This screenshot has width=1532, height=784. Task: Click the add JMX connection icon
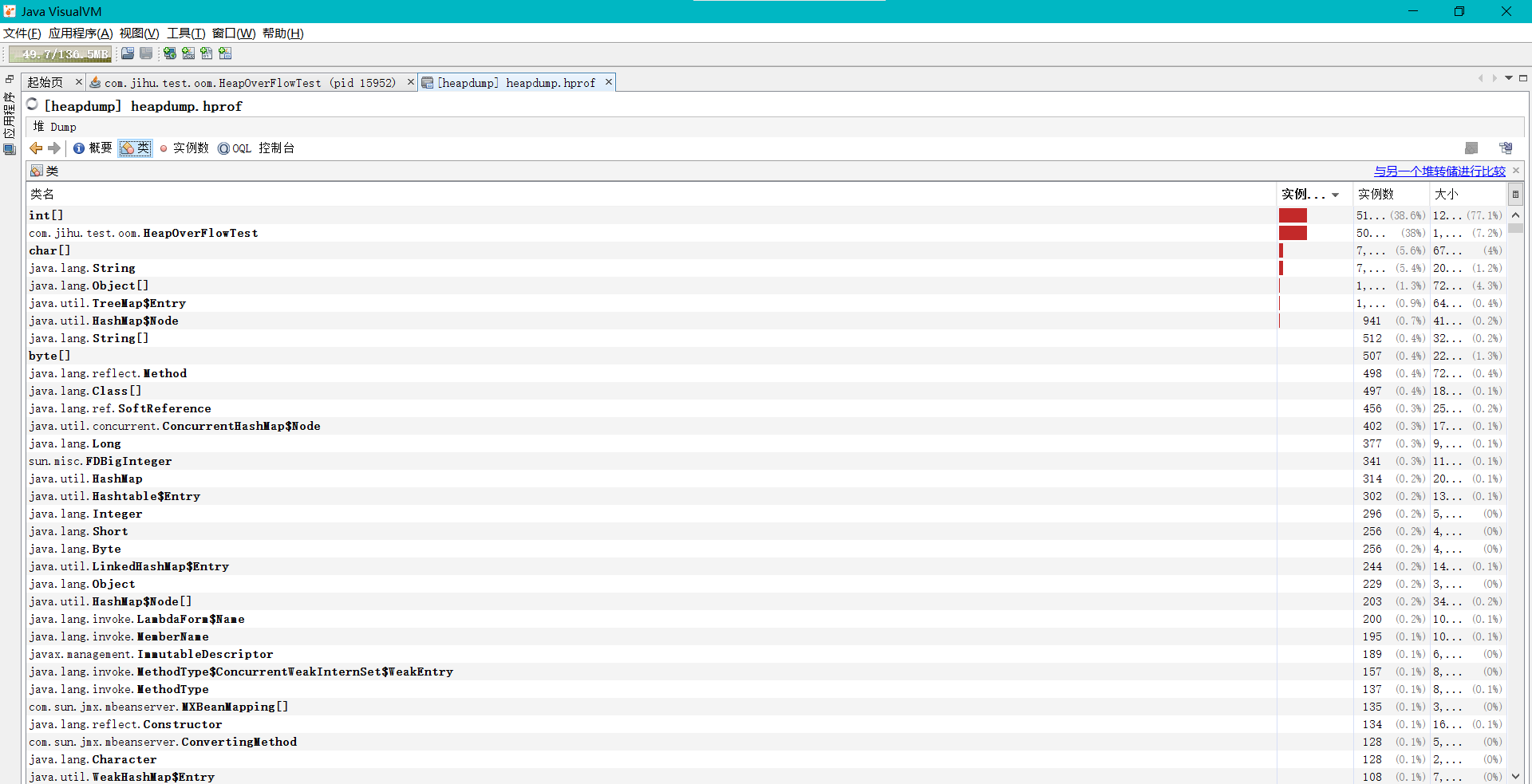coord(188,53)
